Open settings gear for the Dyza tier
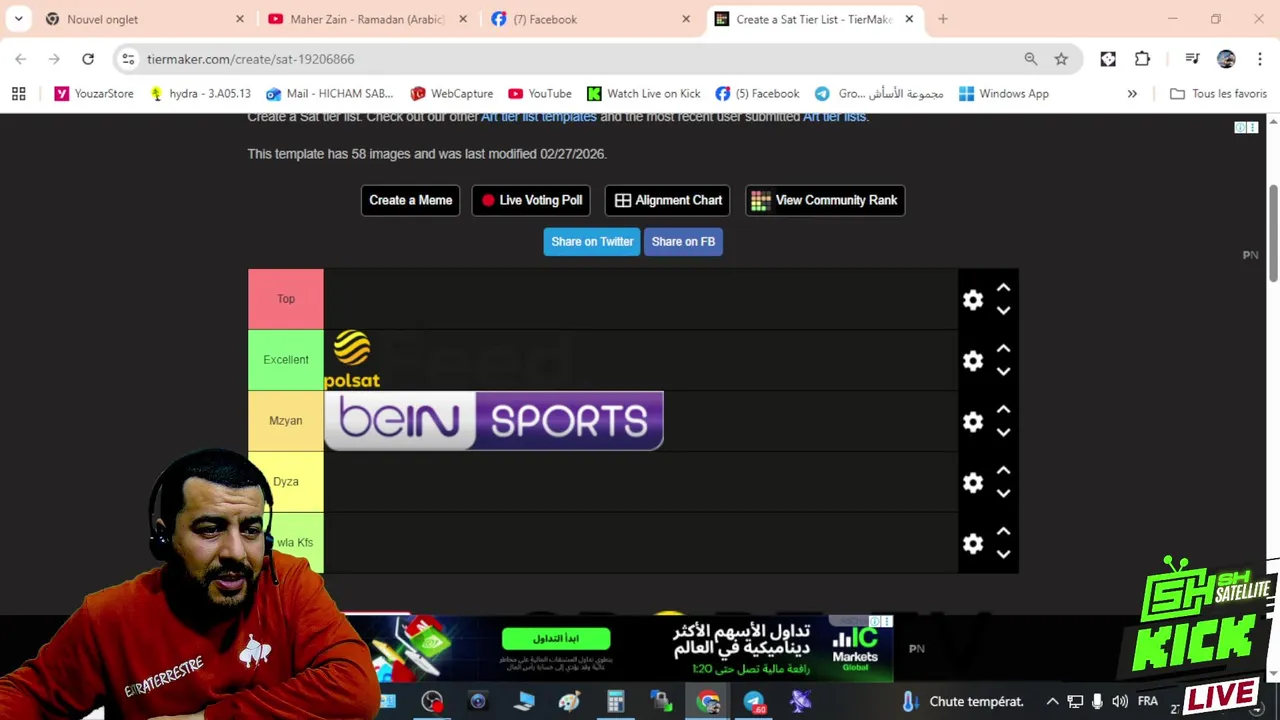This screenshot has height=720, width=1280. [x=973, y=483]
